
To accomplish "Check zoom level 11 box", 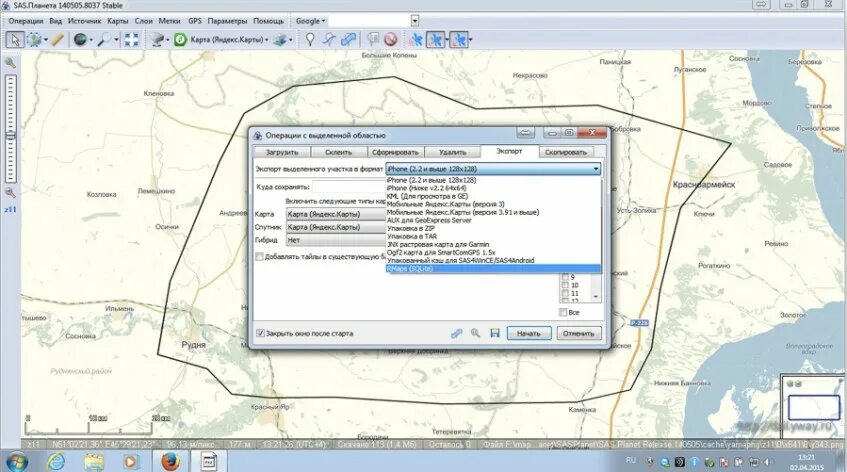I will point(565,293).
